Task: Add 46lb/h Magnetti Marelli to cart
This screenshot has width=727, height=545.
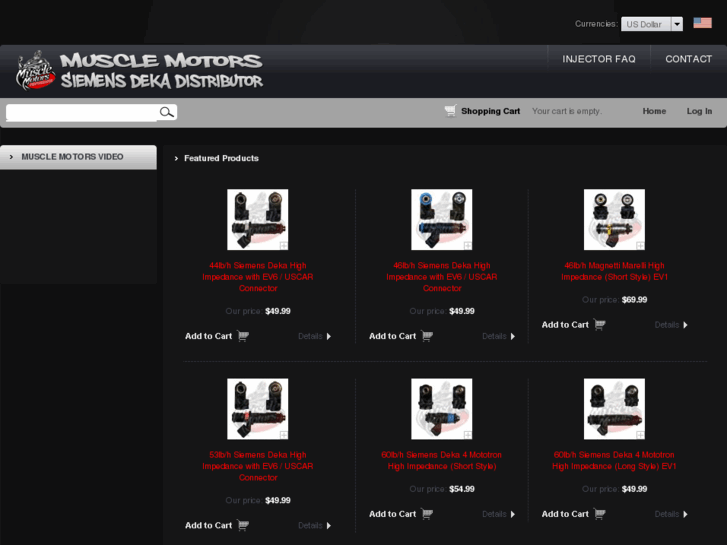Action: [565, 325]
